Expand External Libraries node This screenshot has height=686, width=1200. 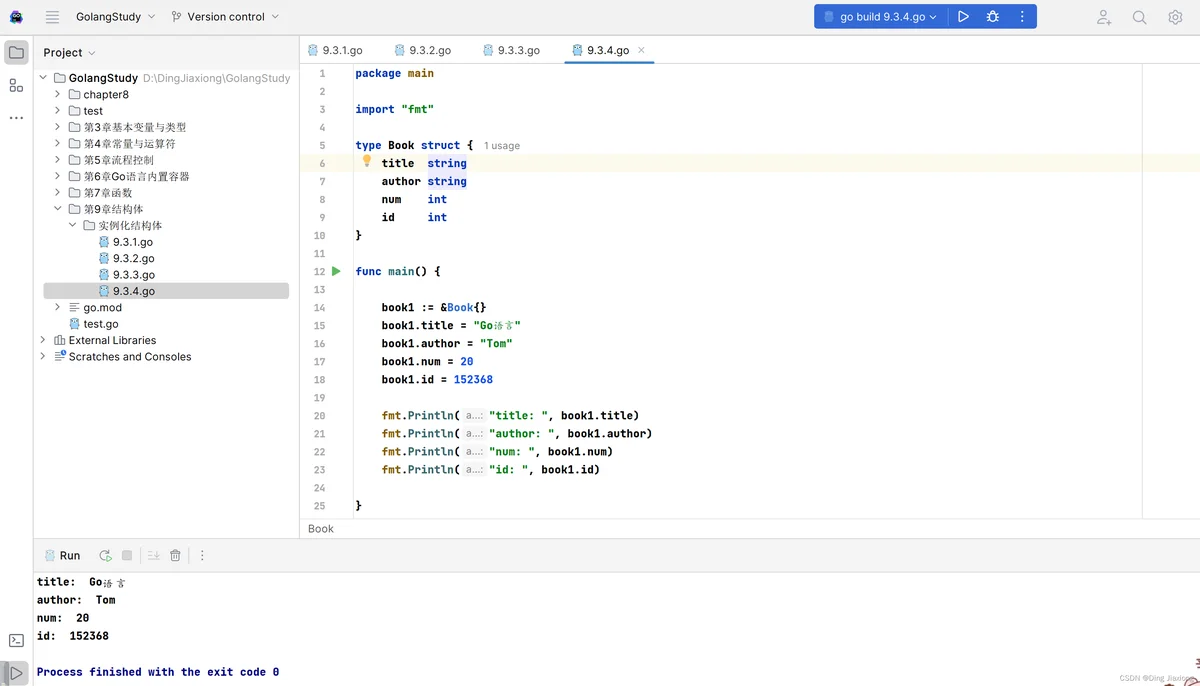[x=43, y=340]
